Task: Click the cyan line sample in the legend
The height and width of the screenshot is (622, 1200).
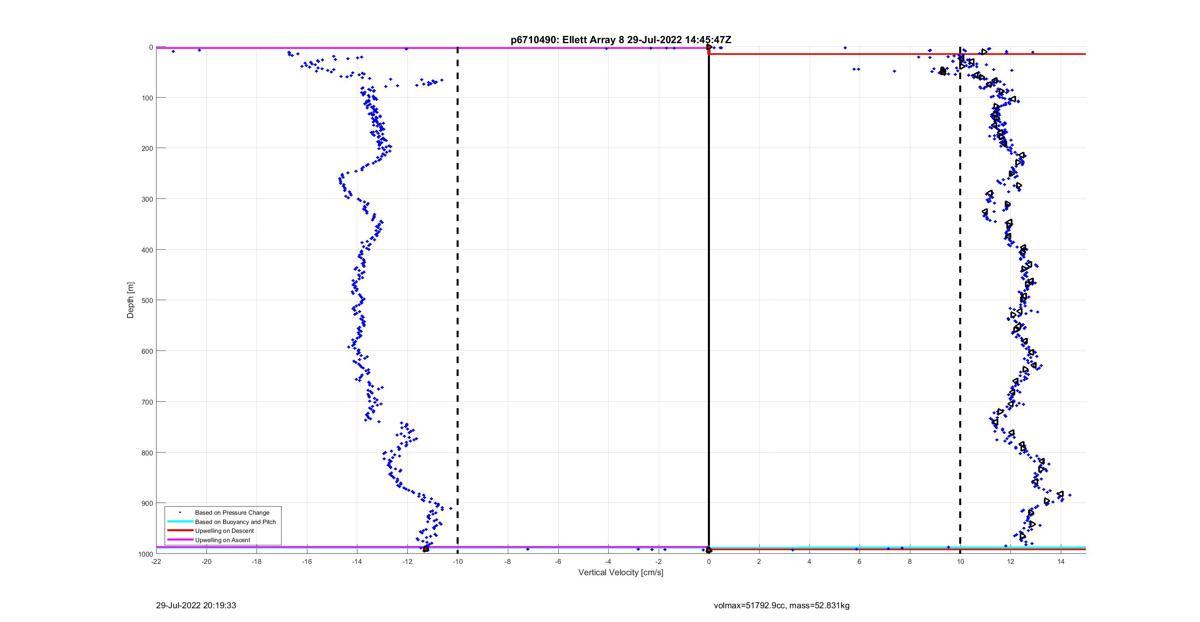Action: click(179, 522)
